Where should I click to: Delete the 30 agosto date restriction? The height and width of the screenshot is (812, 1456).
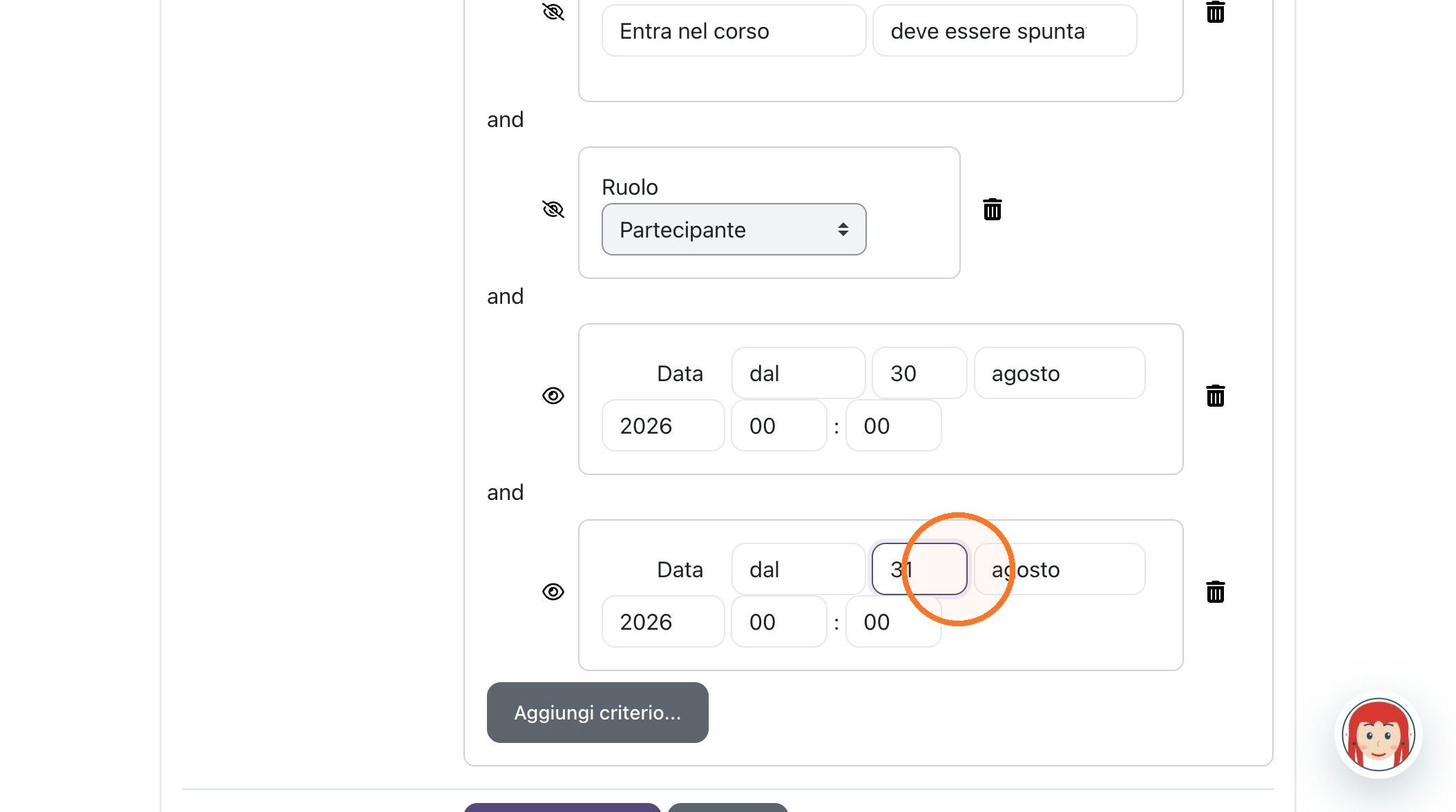tap(1215, 396)
